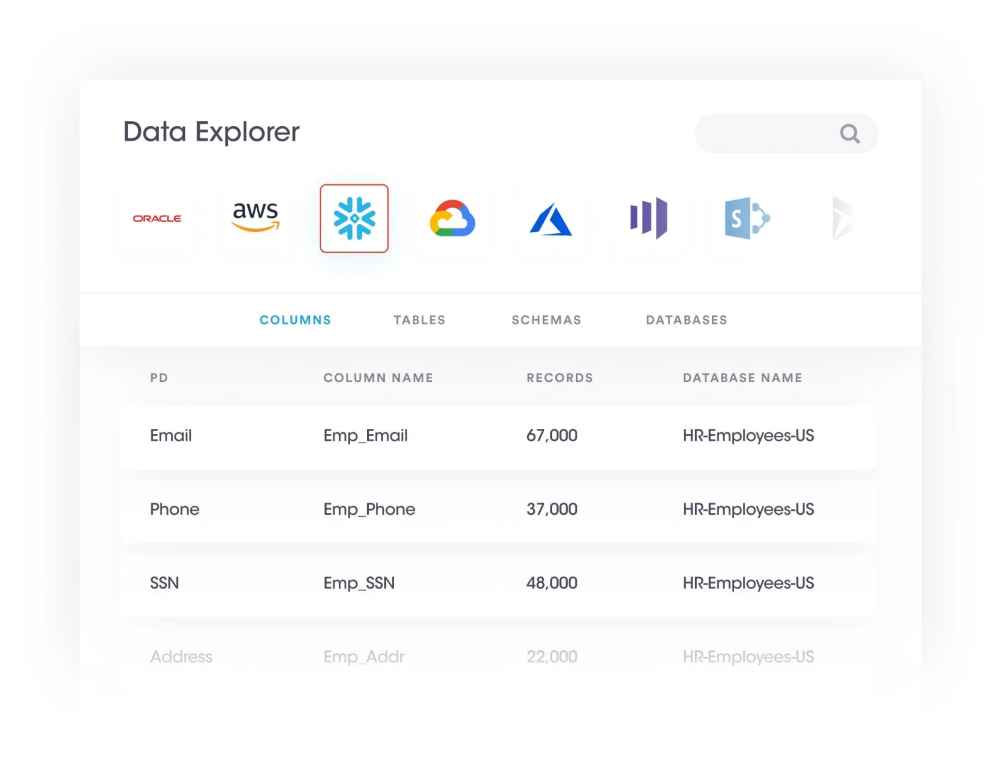
Task: Click the SSN row in the table
Action: 497,583
